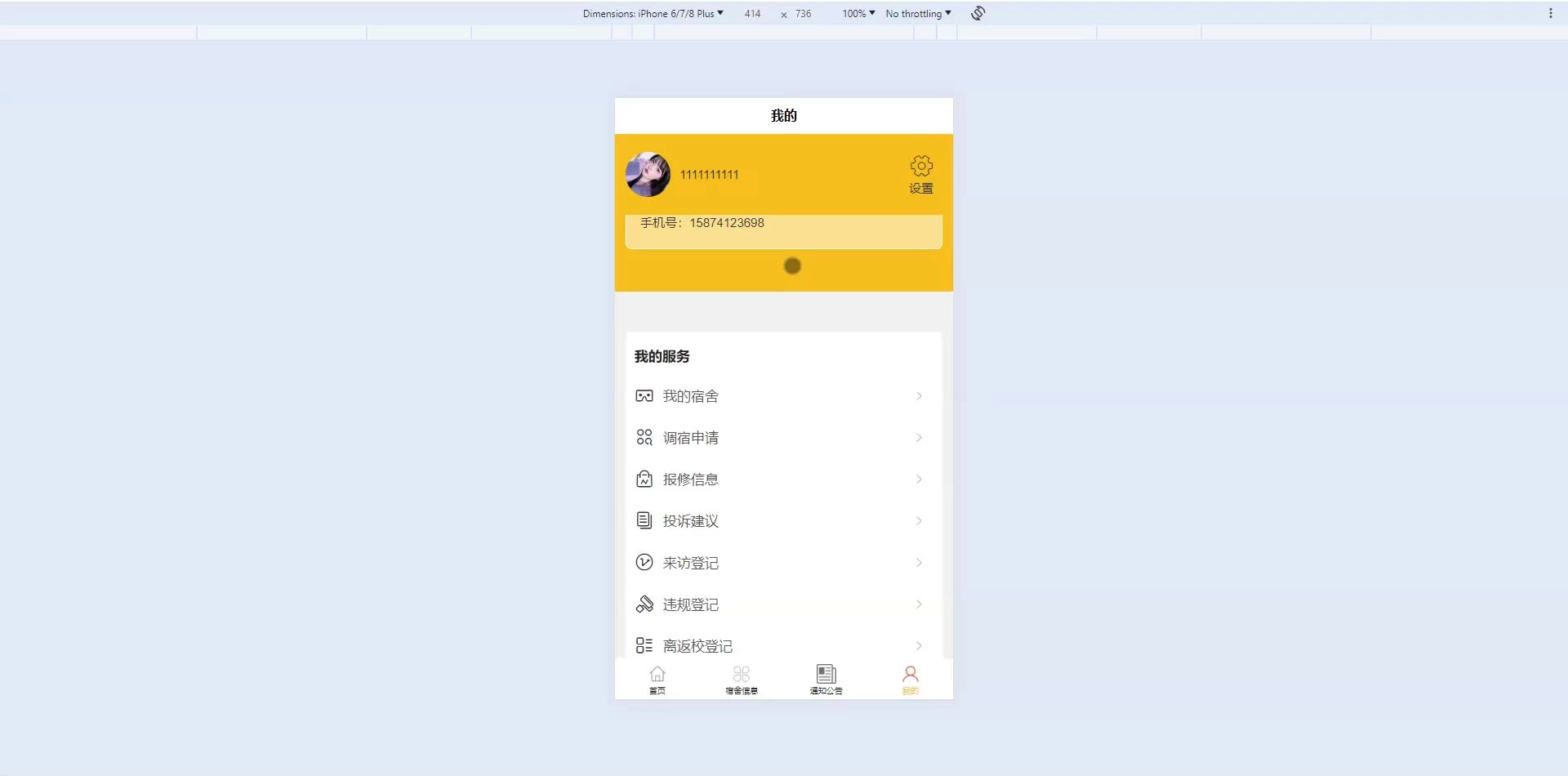Open 我的宿舍 menu entry
The width and height of the screenshot is (1568, 776).
click(784, 396)
